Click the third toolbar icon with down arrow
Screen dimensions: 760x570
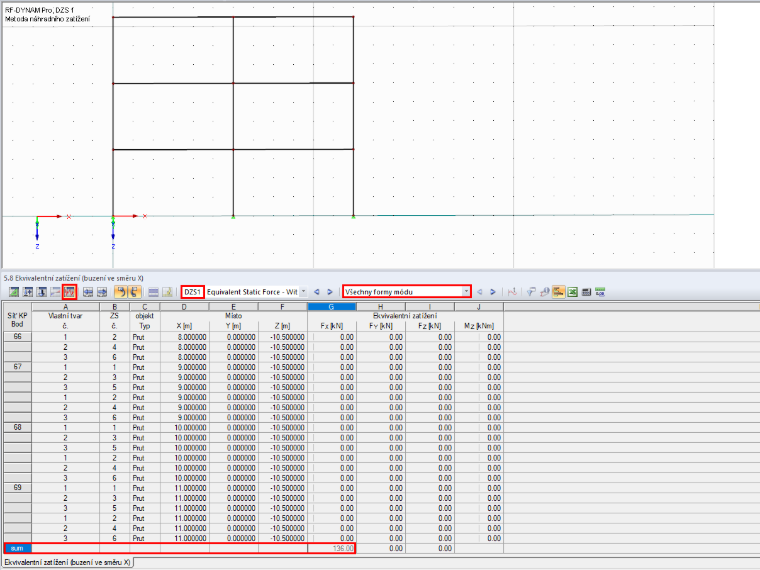[x=42, y=292]
